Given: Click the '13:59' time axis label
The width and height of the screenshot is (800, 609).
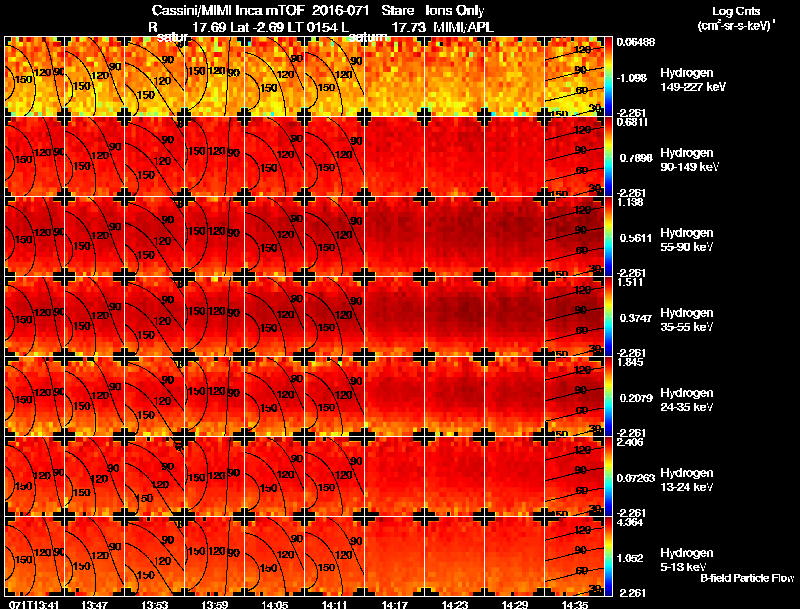Looking at the screenshot, I should [214, 605].
